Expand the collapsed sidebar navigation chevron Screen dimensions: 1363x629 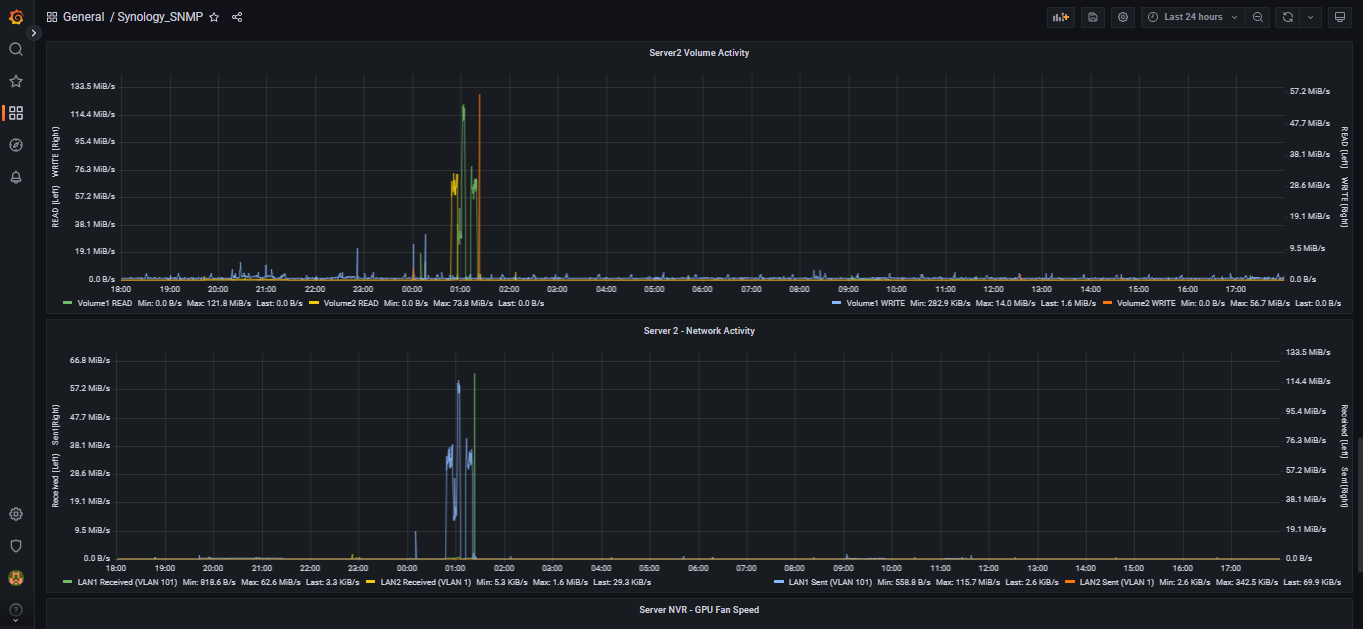(33, 33)
